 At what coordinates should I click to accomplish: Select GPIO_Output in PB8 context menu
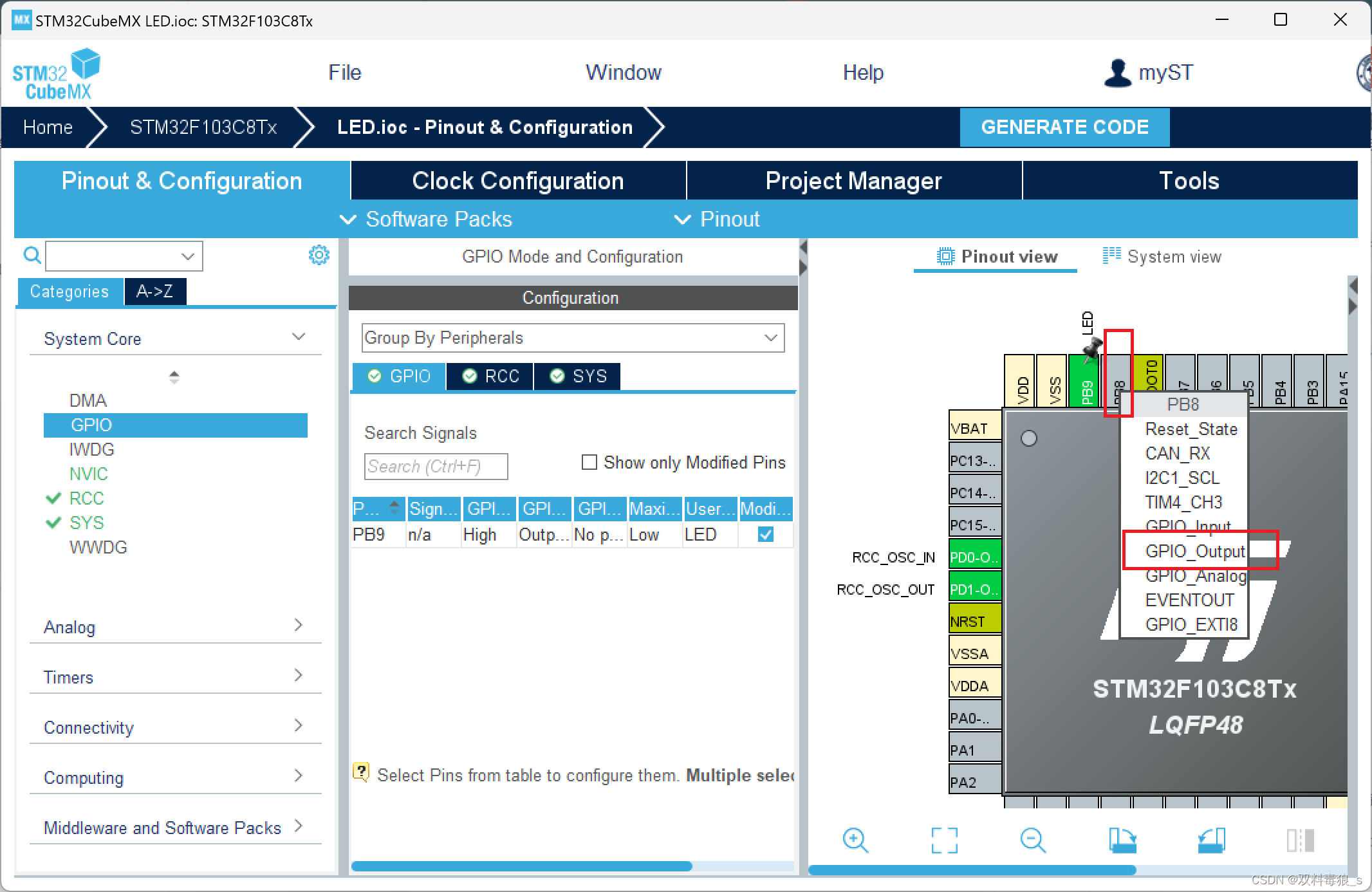(1195, 551)
